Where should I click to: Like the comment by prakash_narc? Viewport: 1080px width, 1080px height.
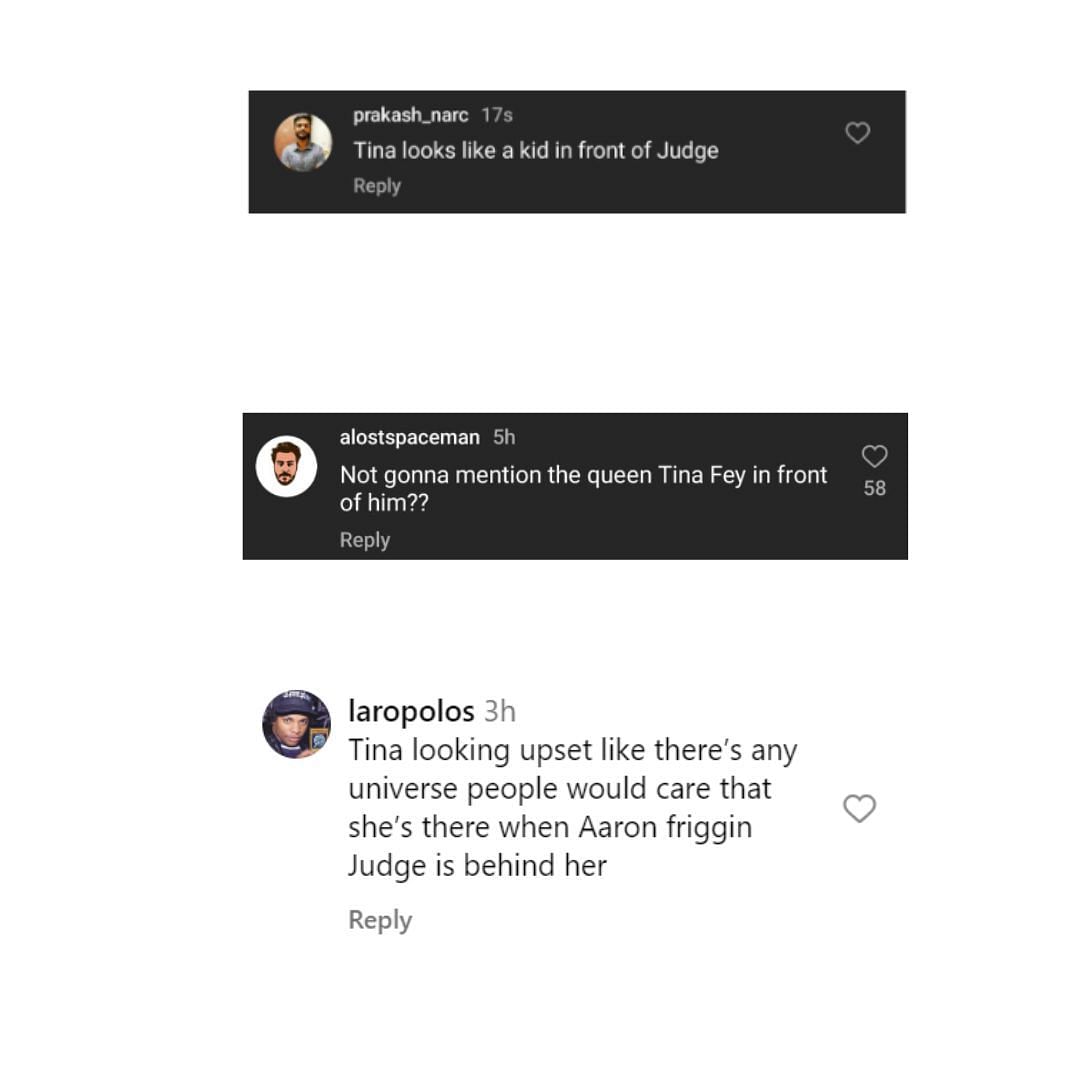coord(858,132)
